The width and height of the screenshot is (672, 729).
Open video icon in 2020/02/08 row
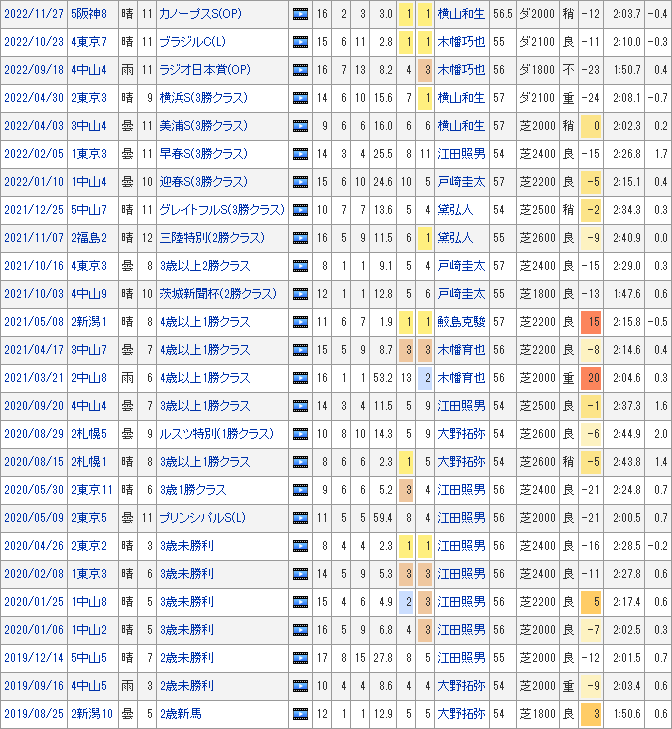coord(300,574)
